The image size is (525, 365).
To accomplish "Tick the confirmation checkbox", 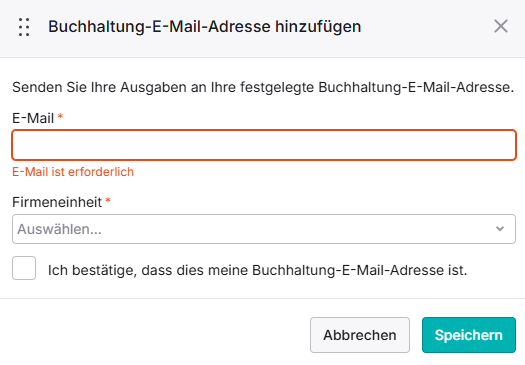I will [24, 268].
